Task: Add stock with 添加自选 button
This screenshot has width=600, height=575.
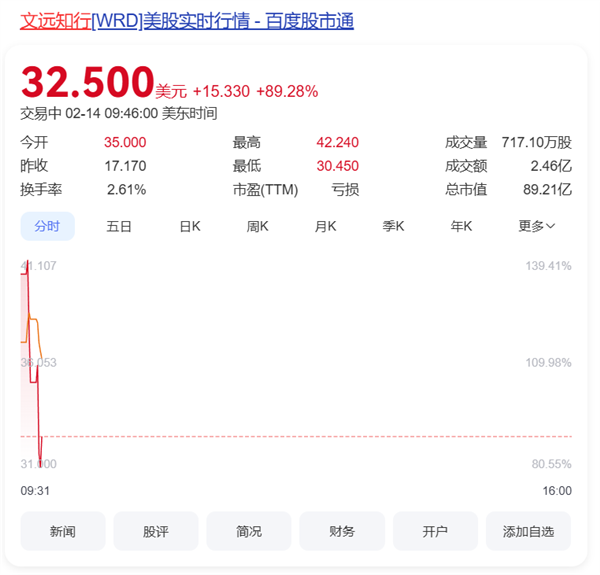Action: (x=528, y=531)
